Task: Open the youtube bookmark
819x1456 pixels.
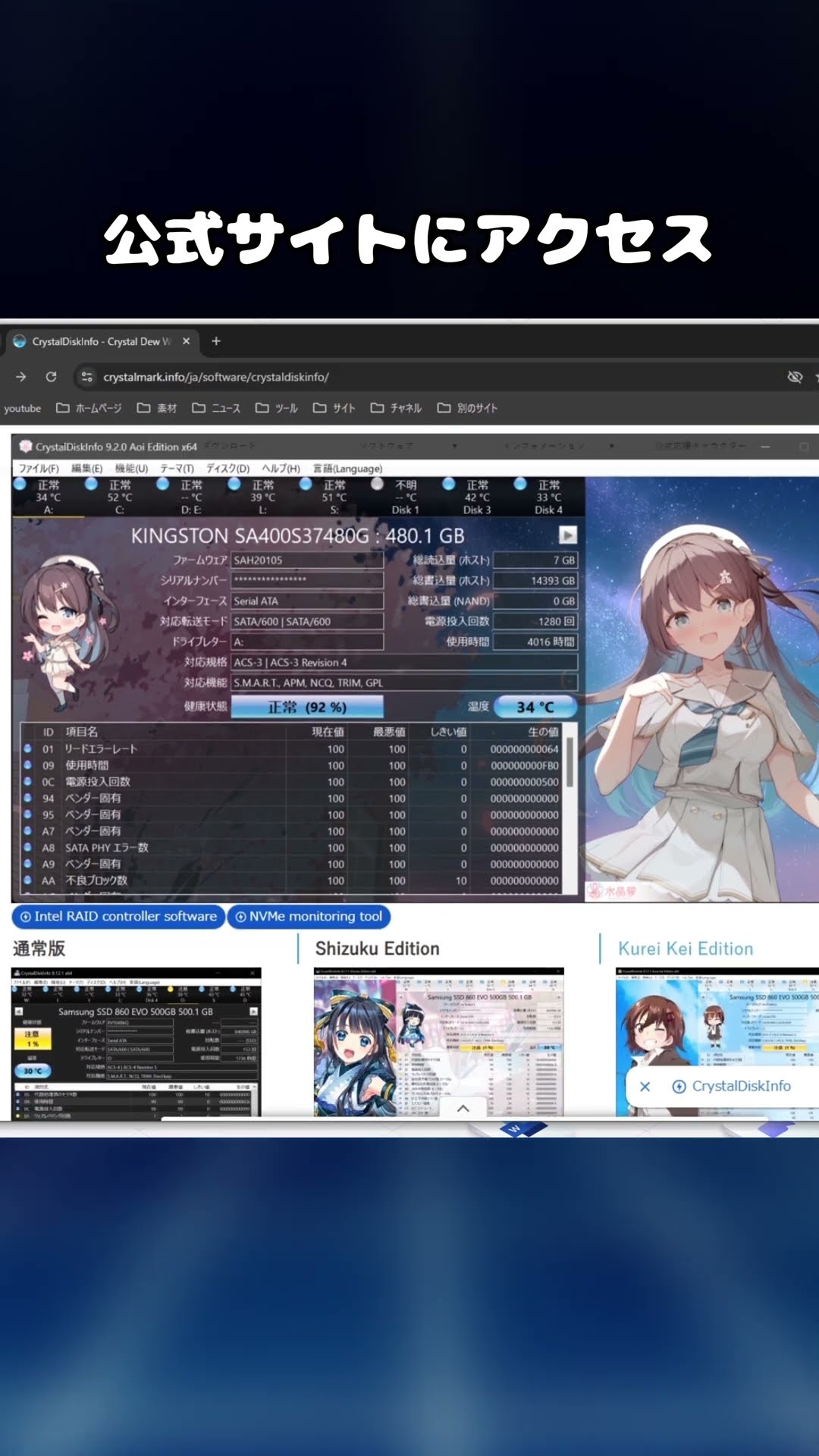Action: 22,408
